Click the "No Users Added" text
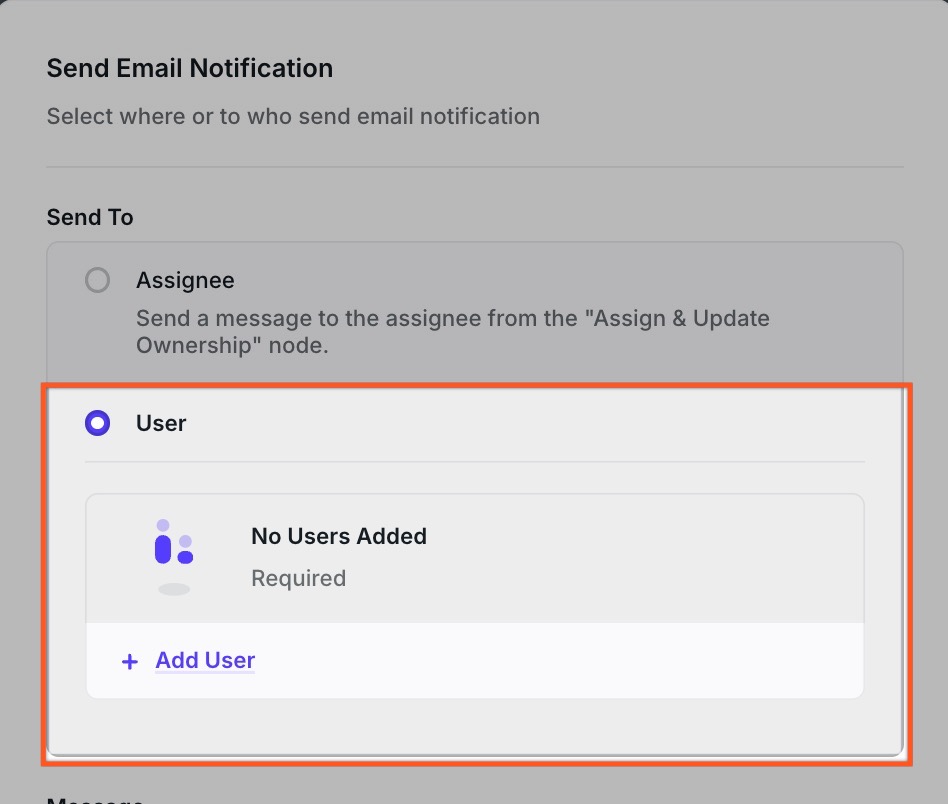The height and width of the screenshot is (804, 948). coord(338,536)
